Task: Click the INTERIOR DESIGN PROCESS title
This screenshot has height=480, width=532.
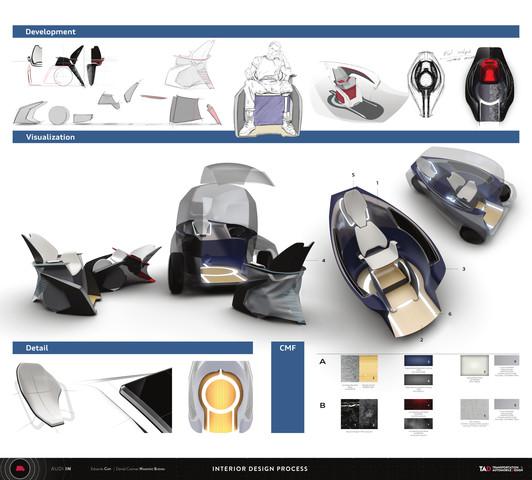Action: click(260, 469)
